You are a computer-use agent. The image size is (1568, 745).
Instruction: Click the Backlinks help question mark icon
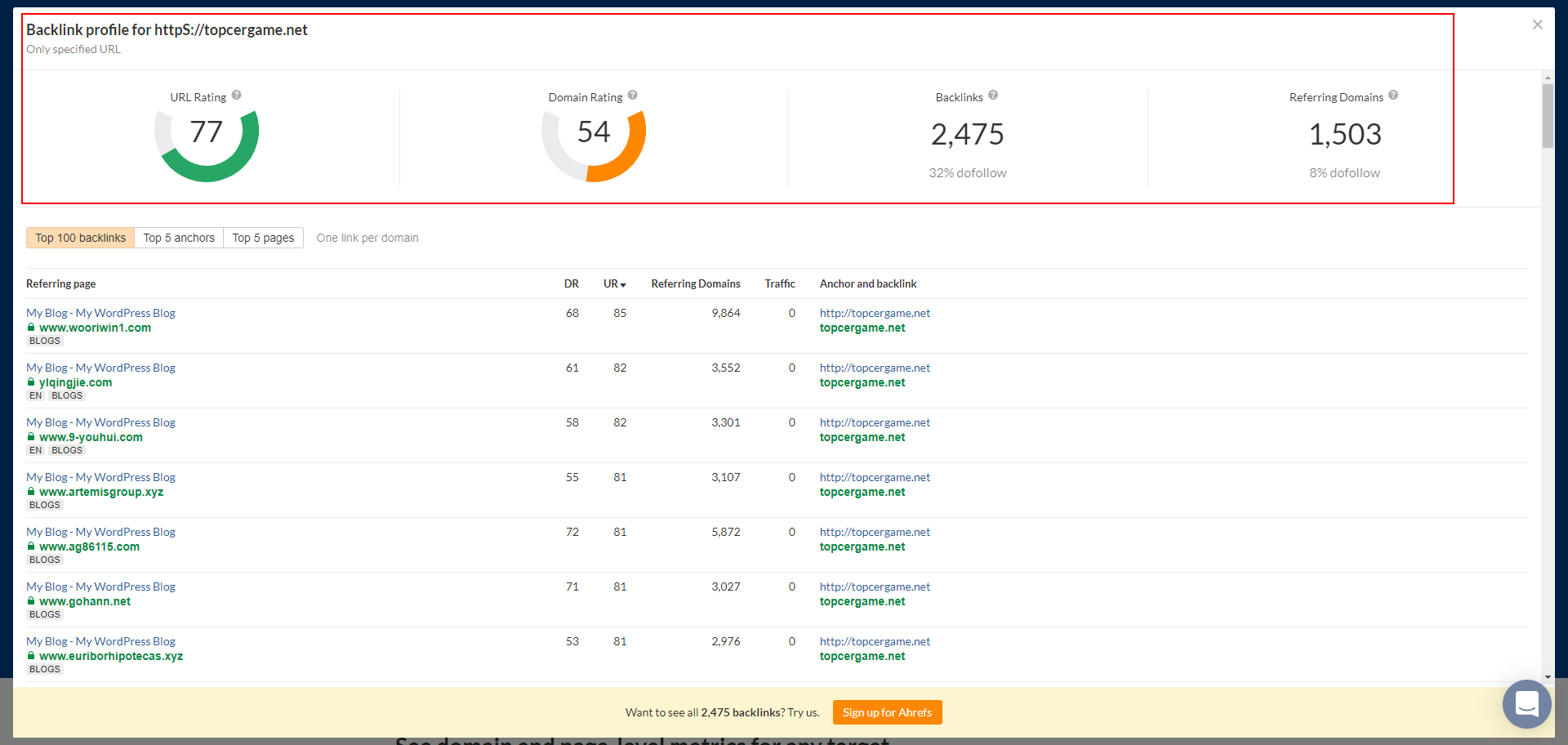coord(993,96)
